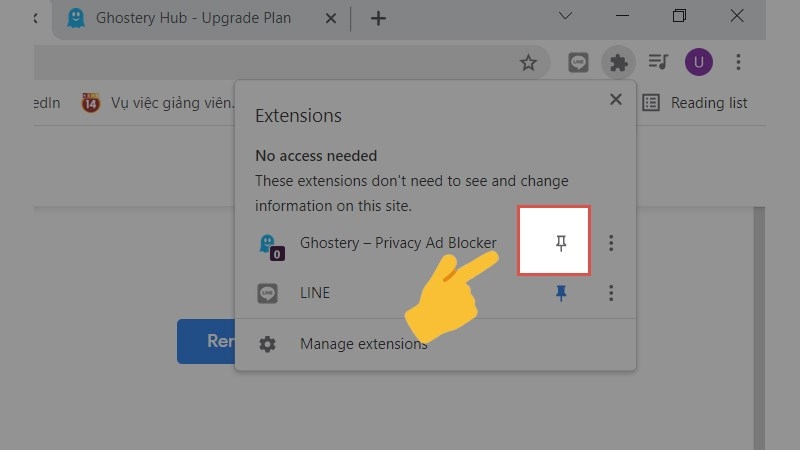Open the Reading list

[695, 103]
